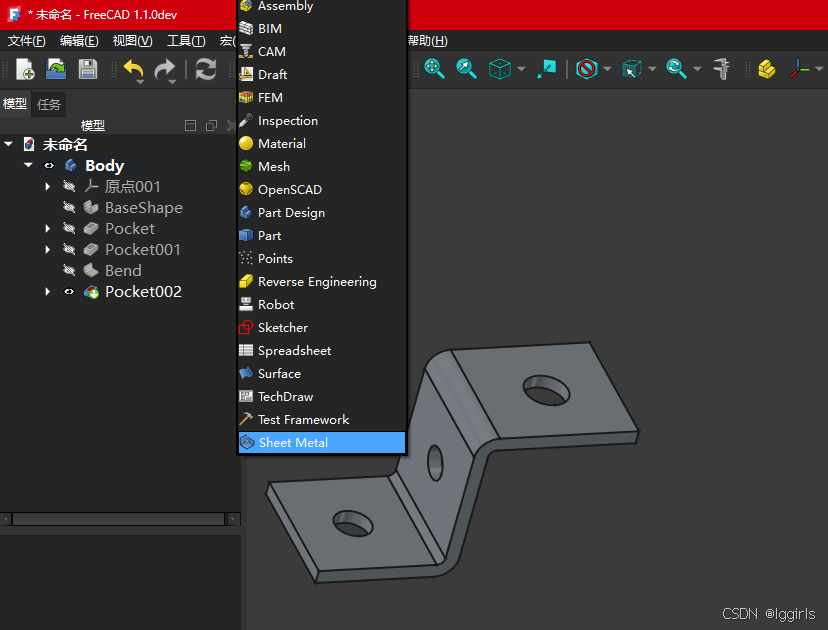Collapse the Body tree node
Image resolution: width=828 pixels, height=630 pixels.
29,165
